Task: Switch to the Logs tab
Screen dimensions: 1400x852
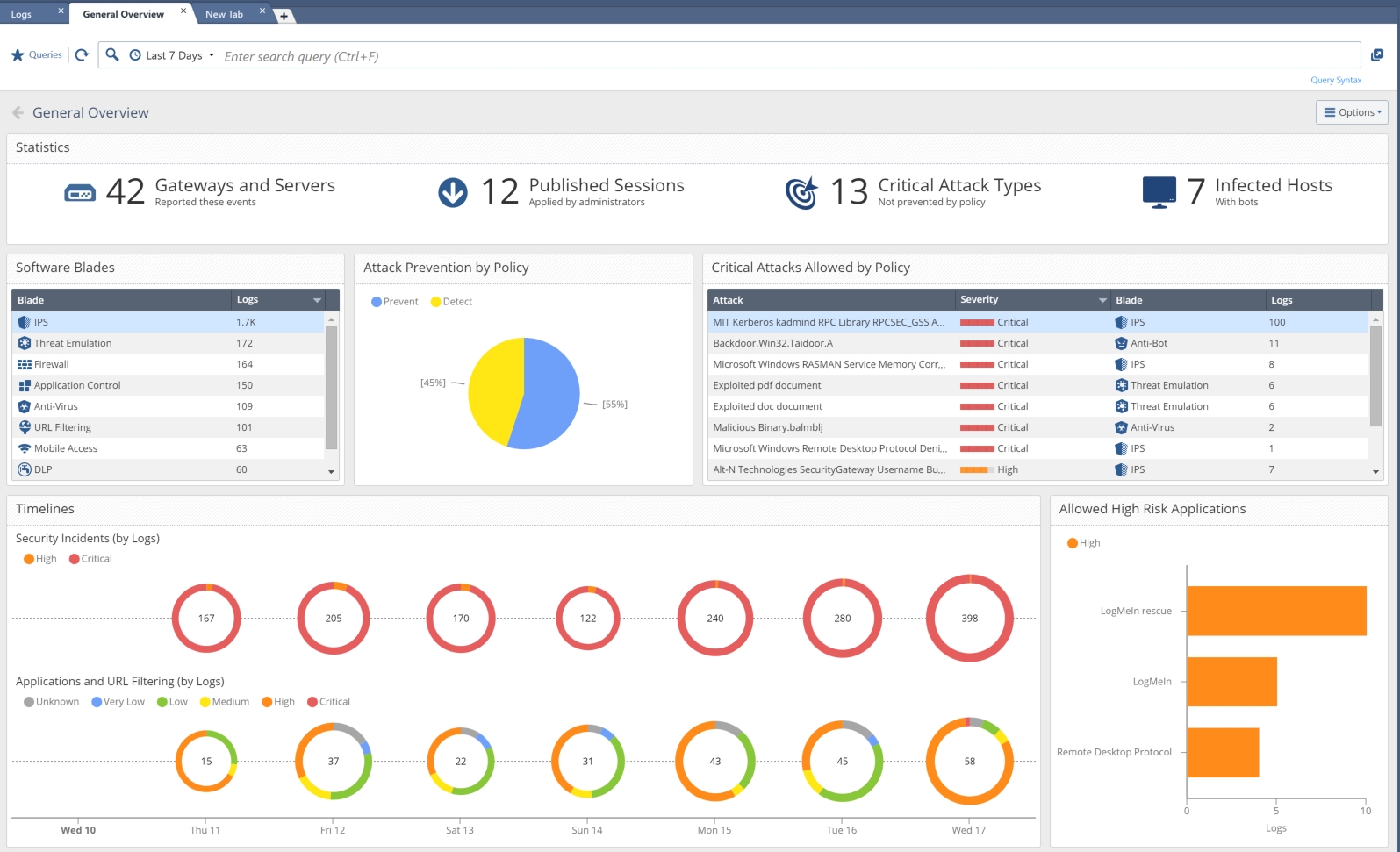Action: 22,14
